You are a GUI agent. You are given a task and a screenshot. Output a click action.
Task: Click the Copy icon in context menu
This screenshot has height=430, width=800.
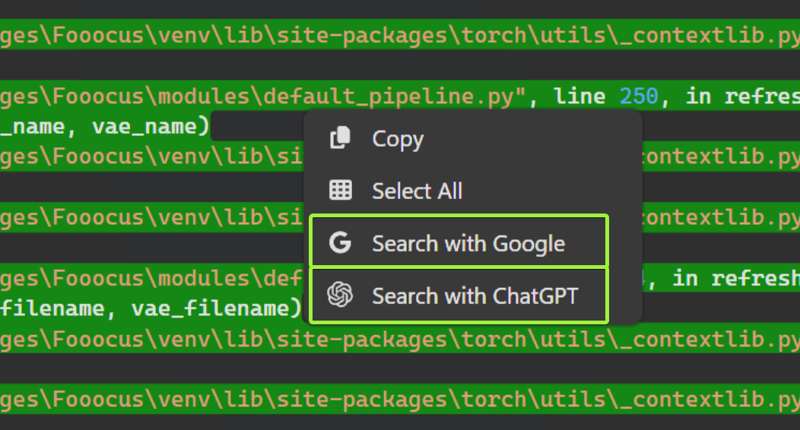point(341,139)
